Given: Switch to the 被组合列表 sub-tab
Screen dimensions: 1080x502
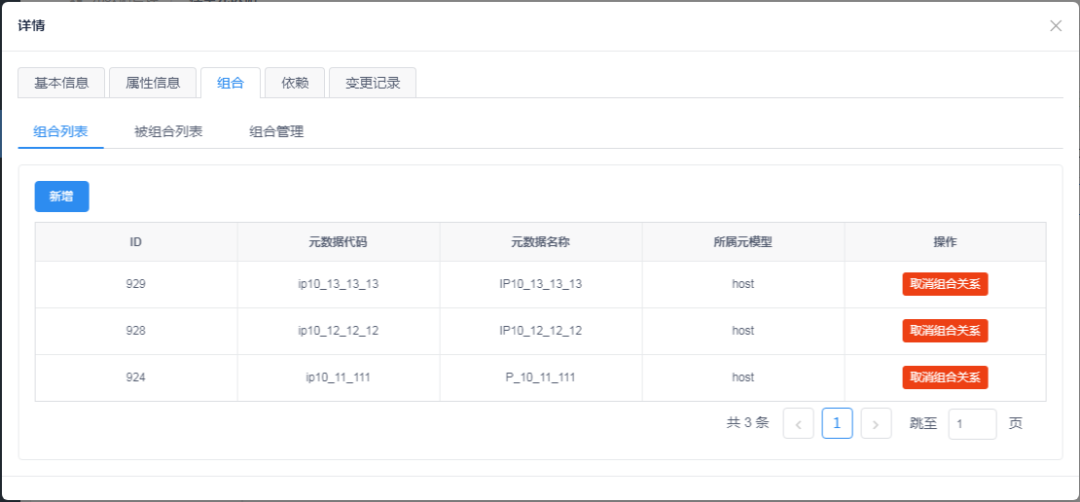Looking at the screenshot, I should (x=169, y=132).
